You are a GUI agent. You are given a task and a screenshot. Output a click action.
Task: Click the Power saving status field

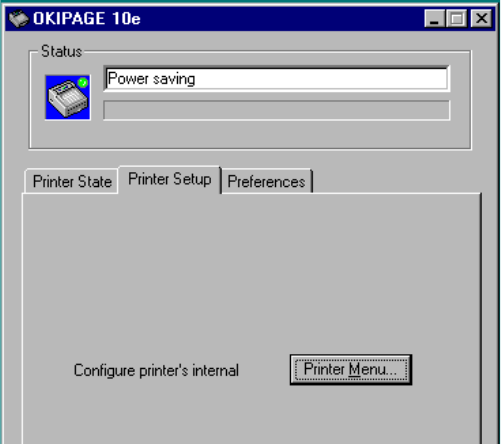coord(277,79)
